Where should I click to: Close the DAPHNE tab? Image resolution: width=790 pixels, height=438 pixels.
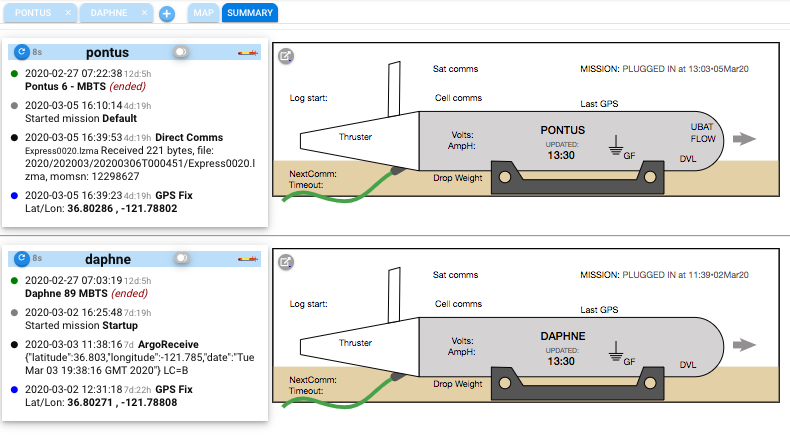(x=145, y=13)
